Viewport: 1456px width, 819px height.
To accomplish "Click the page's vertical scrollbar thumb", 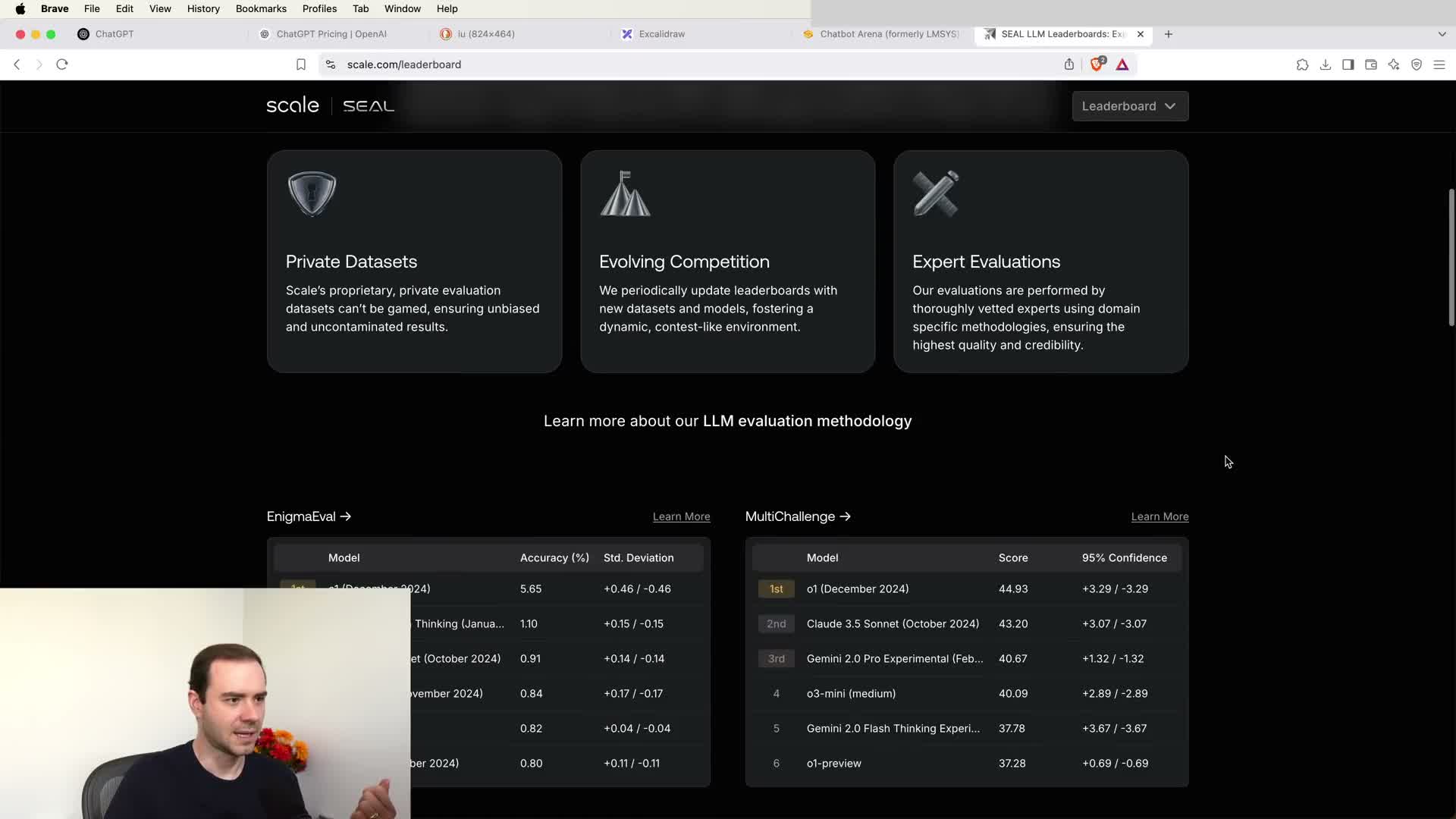I will point(1451,258).
